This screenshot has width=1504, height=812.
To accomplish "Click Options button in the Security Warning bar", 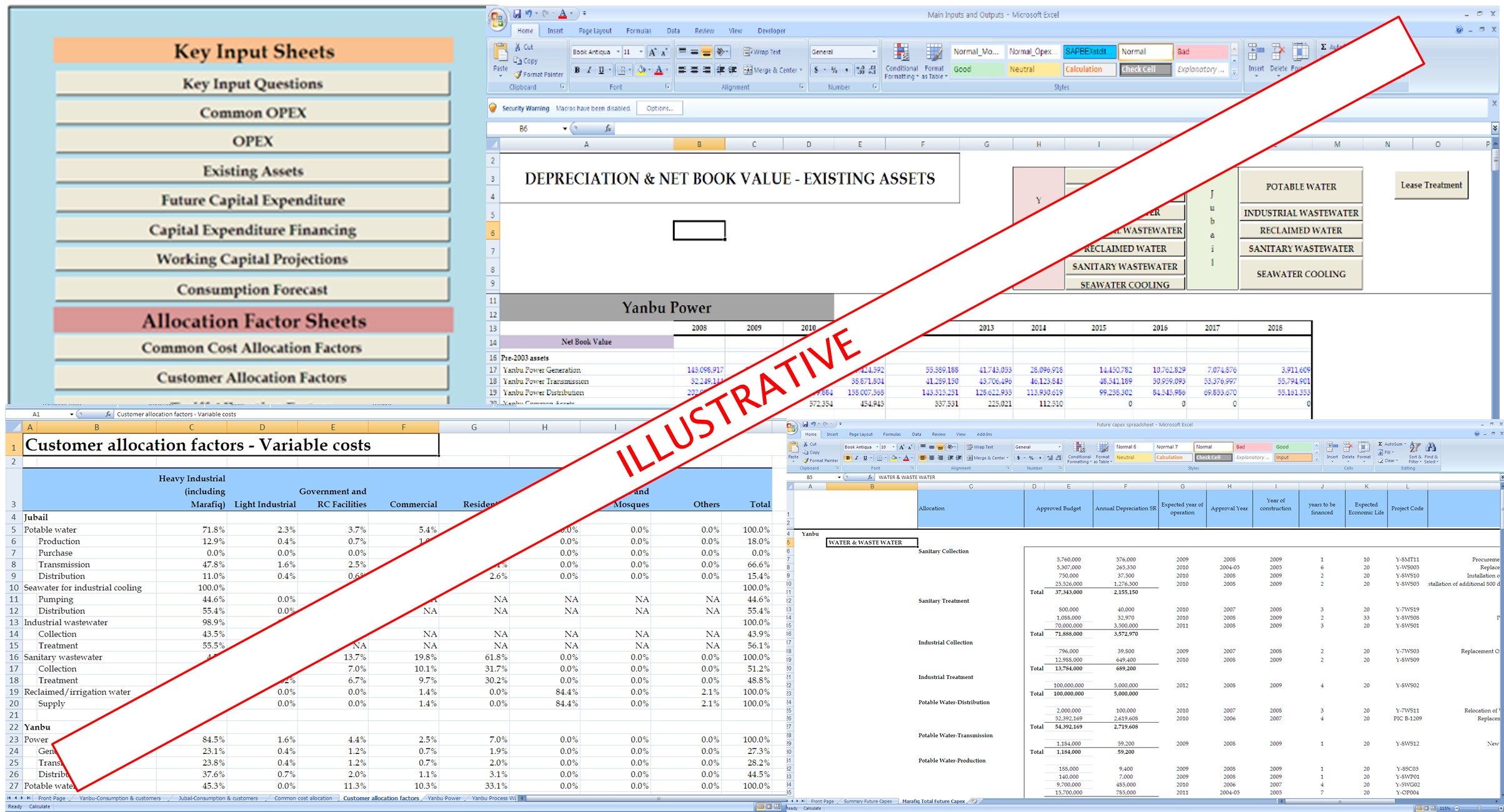I will (660, 108).
